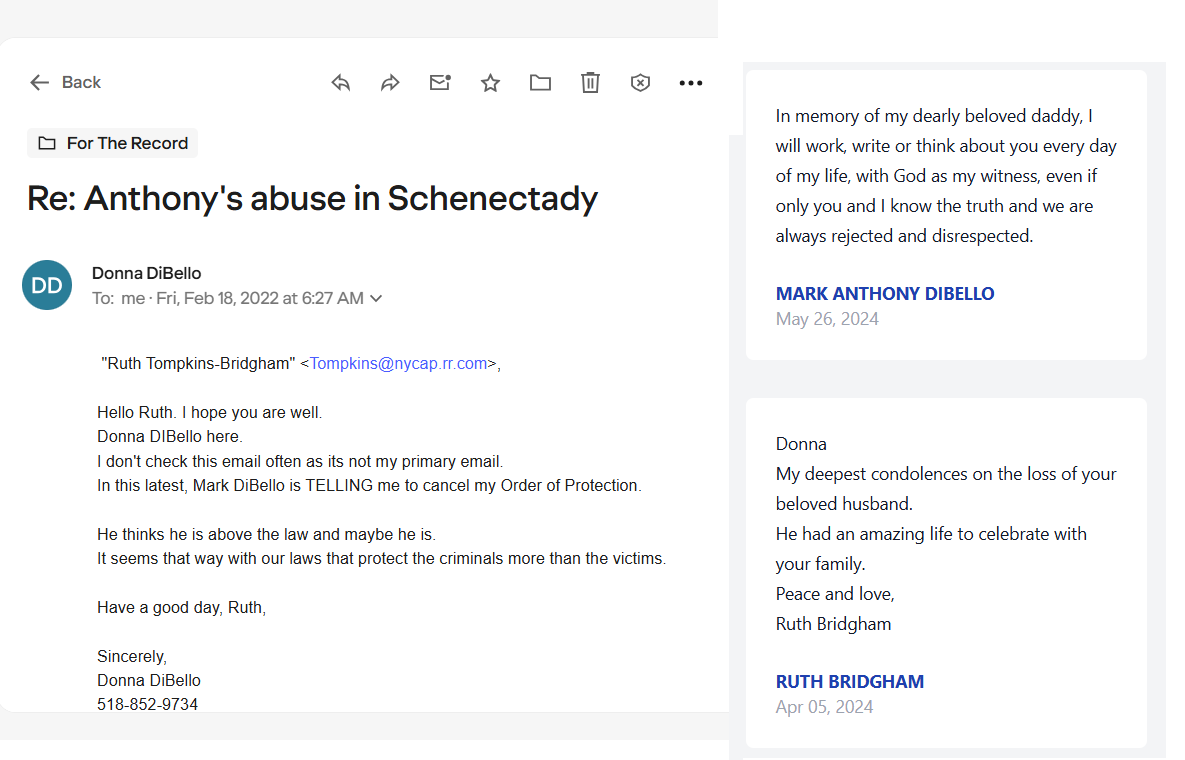The width and height of the screenshot is (1185, 760).
Task: Go back using the Back arrow
Action: tap(65, 83)
